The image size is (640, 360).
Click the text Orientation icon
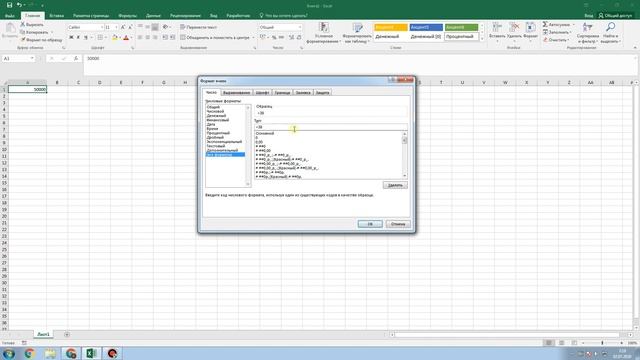pyautogui.click(x=165, y=27)
